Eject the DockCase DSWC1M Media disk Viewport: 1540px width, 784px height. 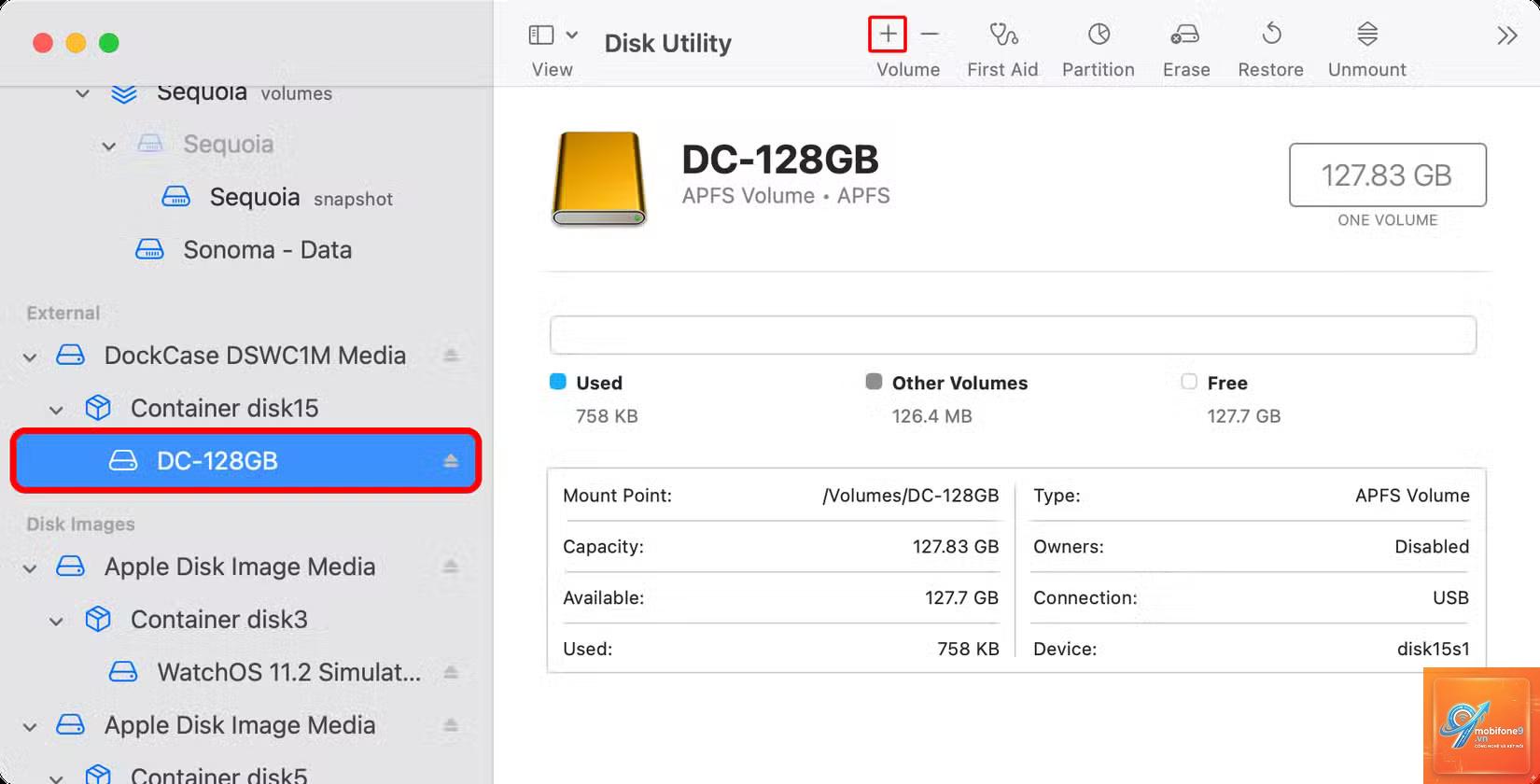(x=451, y=356)
